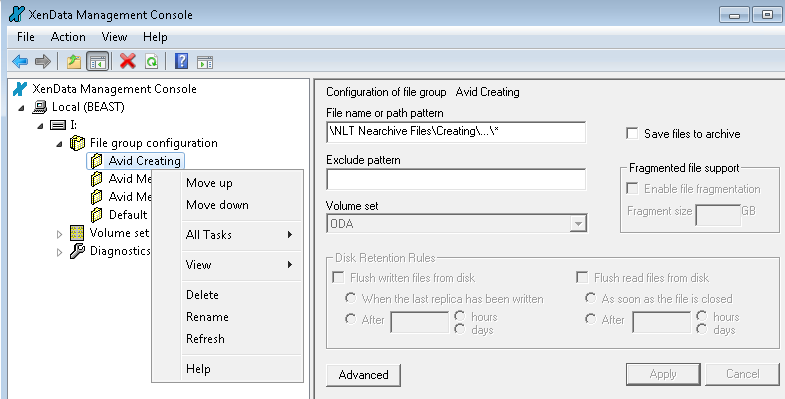Click the Show/Hide Action Pane icon

click(205, 62)
